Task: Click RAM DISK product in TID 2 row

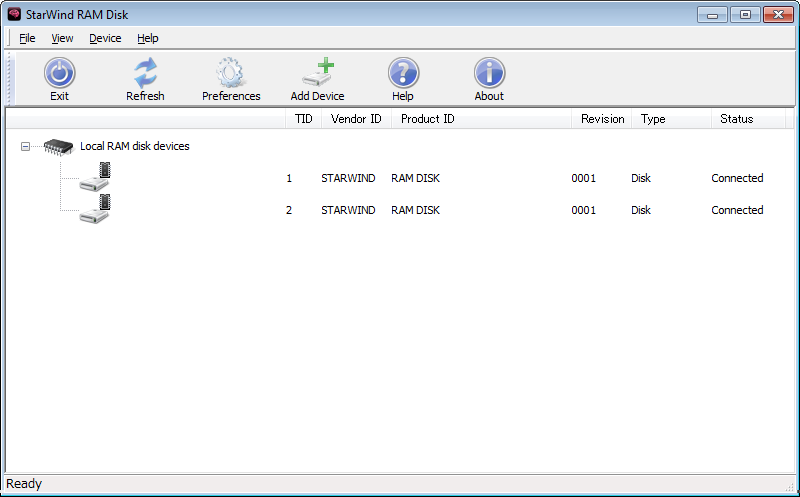Action: 415,210
